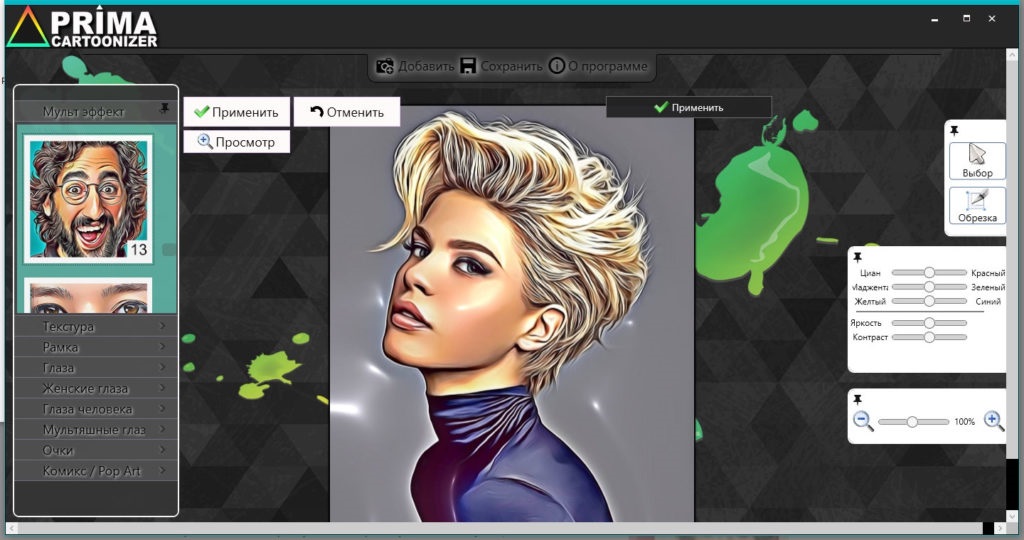Click the Просмотр preview button

[x=236, y=142]
